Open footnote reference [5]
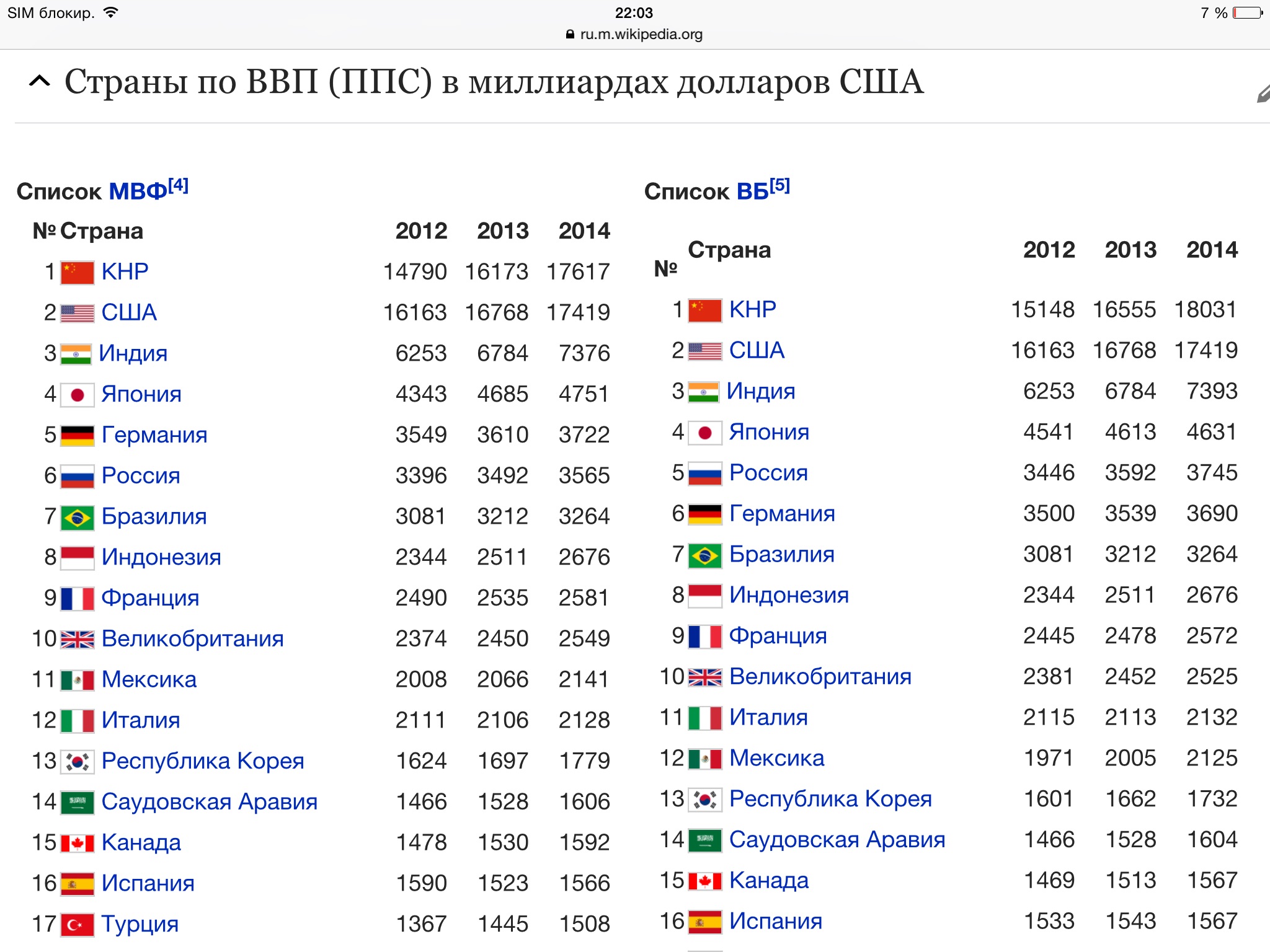This screenshot has width=1270, height=952. pyautogui.click(x=779, y=185)
